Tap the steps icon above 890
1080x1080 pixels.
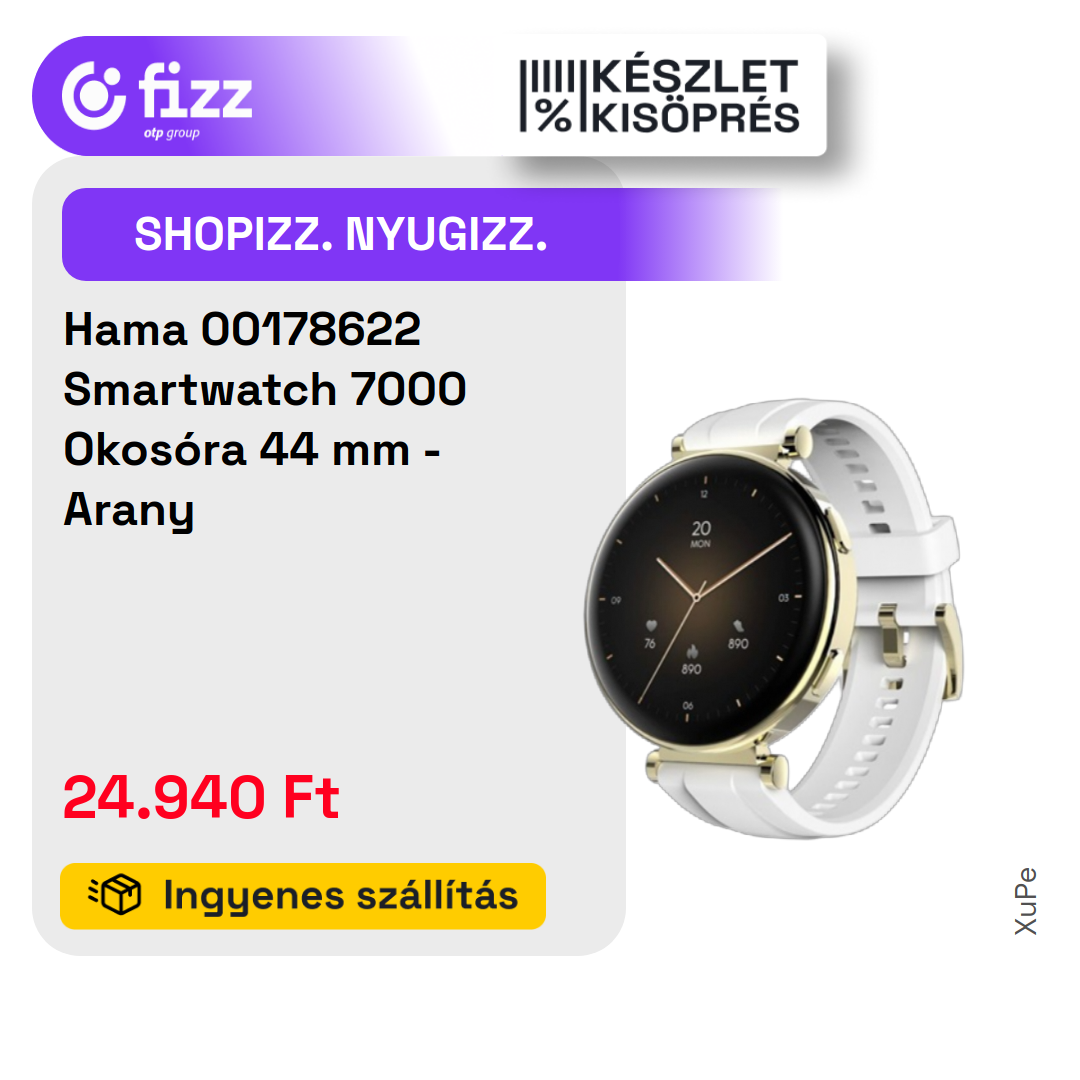point(738,625)
